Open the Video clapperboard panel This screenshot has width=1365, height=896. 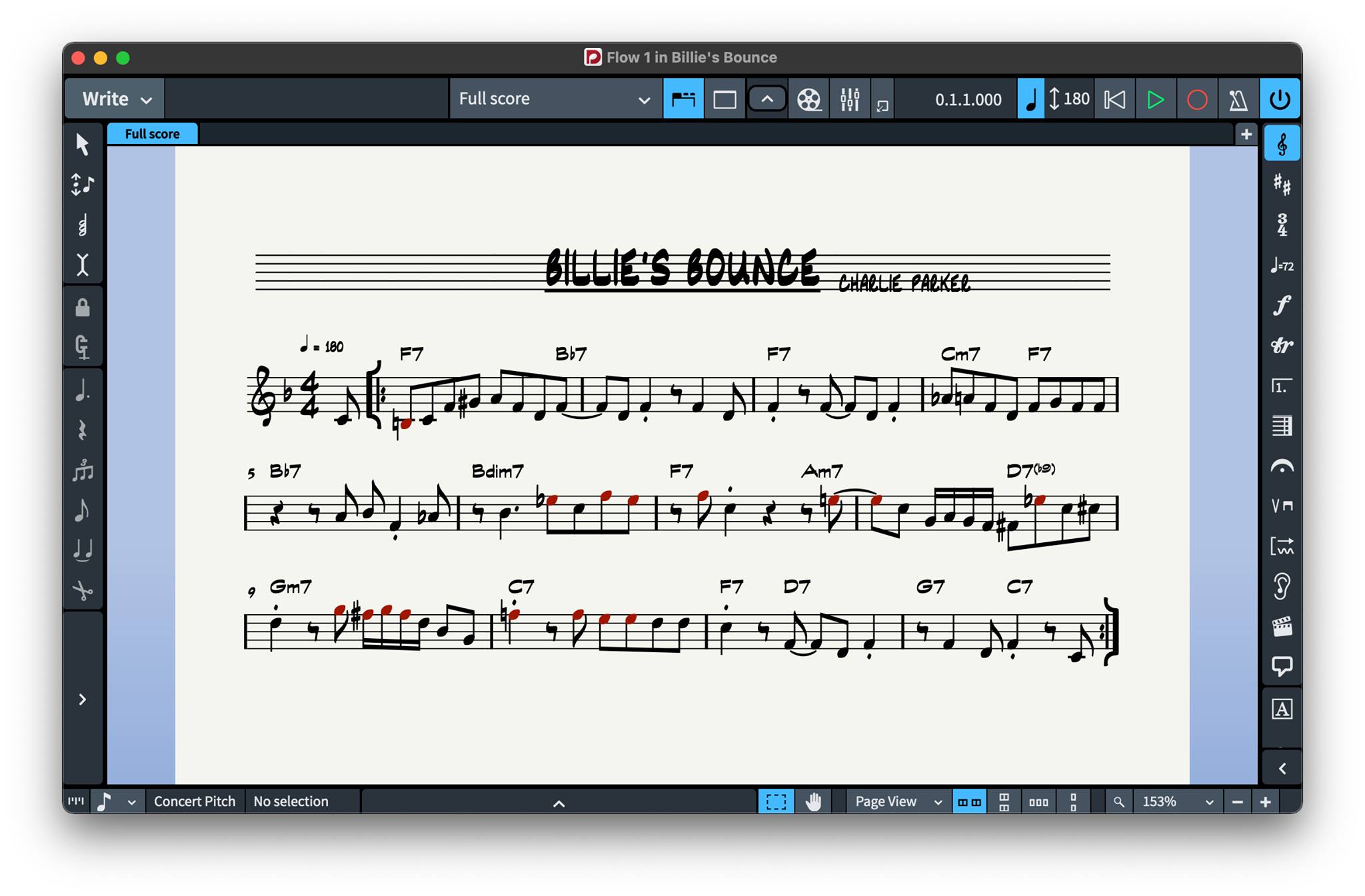[1282, 626]
